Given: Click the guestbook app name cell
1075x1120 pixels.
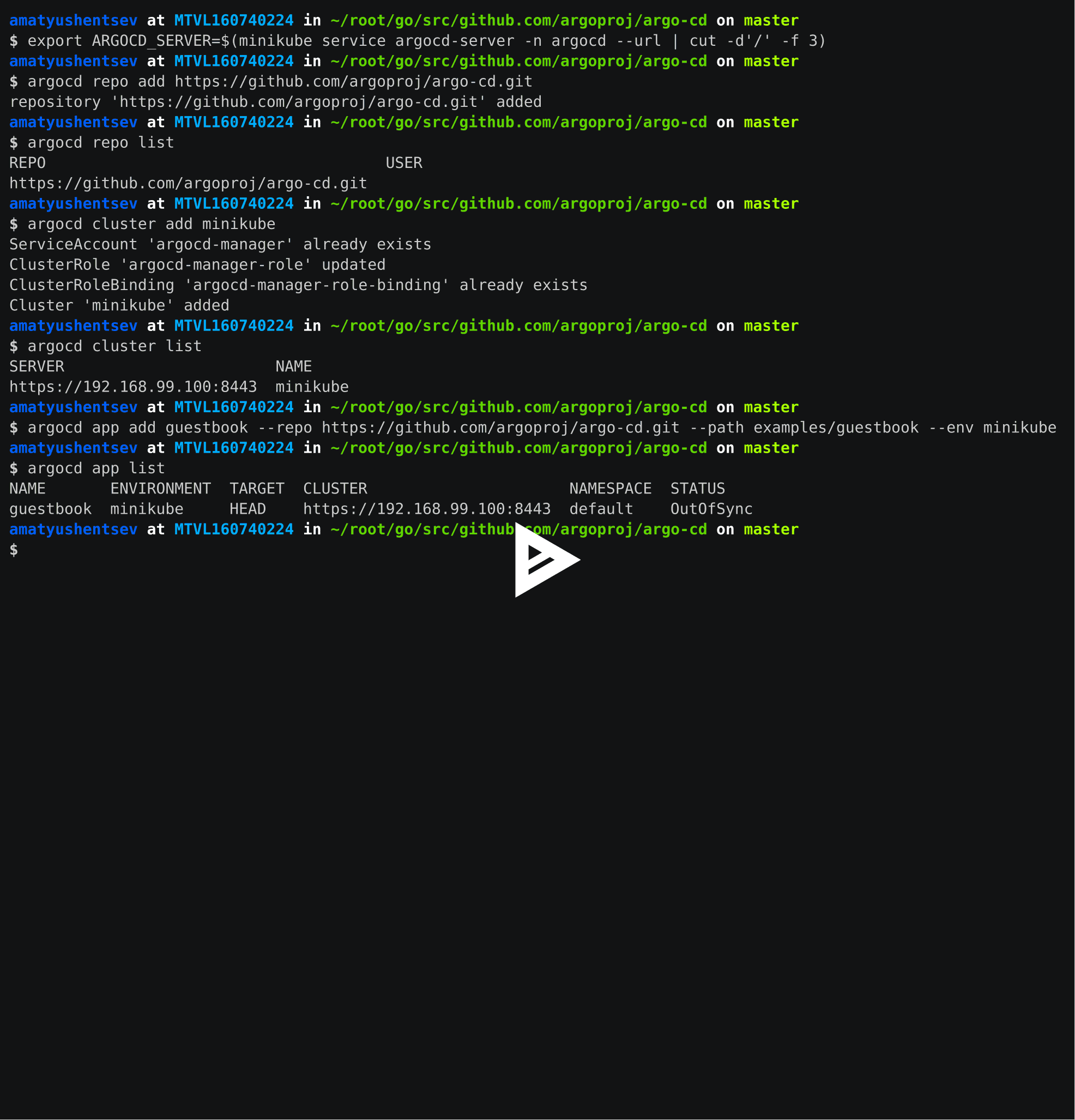Looking at the screenshot, I should click(50, 509).
